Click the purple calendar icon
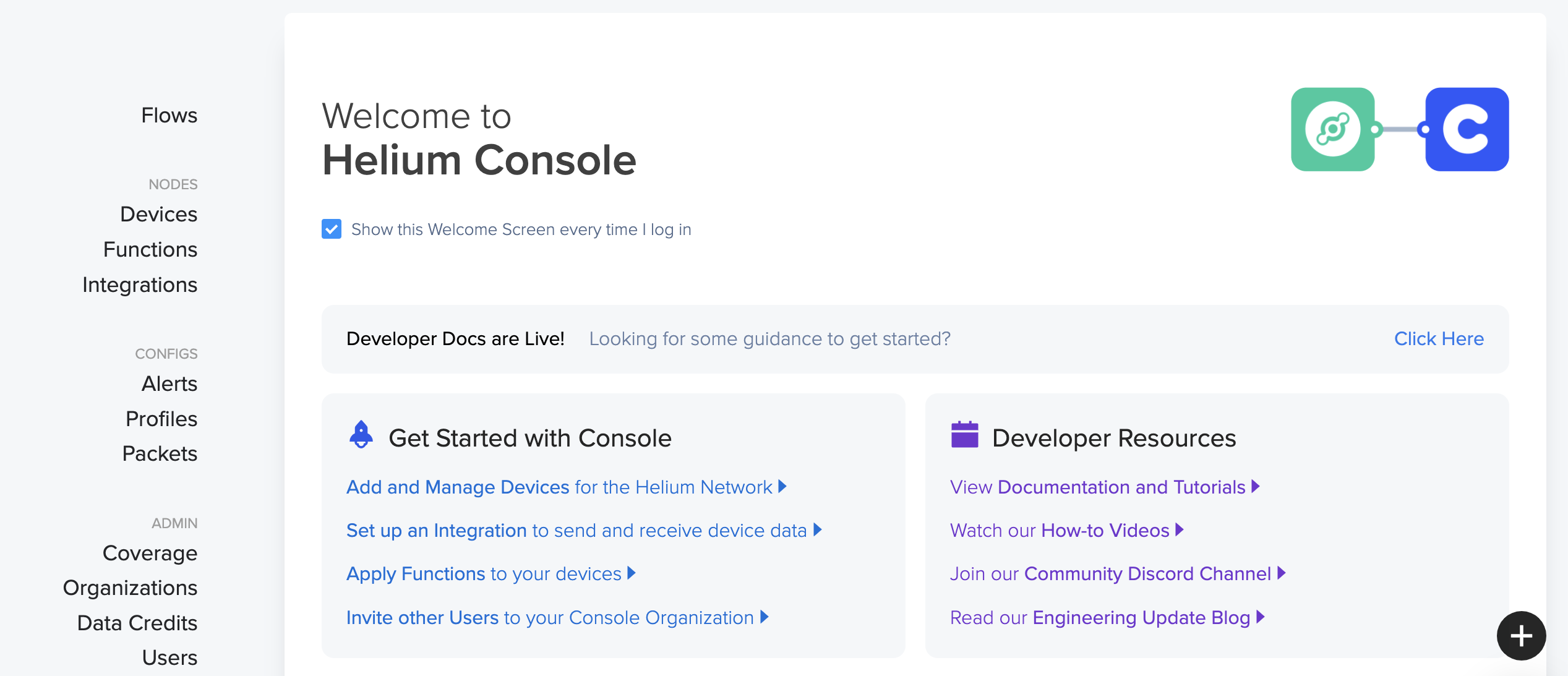The height and width of the screenshot is (676, 1568). click(964, 434)
